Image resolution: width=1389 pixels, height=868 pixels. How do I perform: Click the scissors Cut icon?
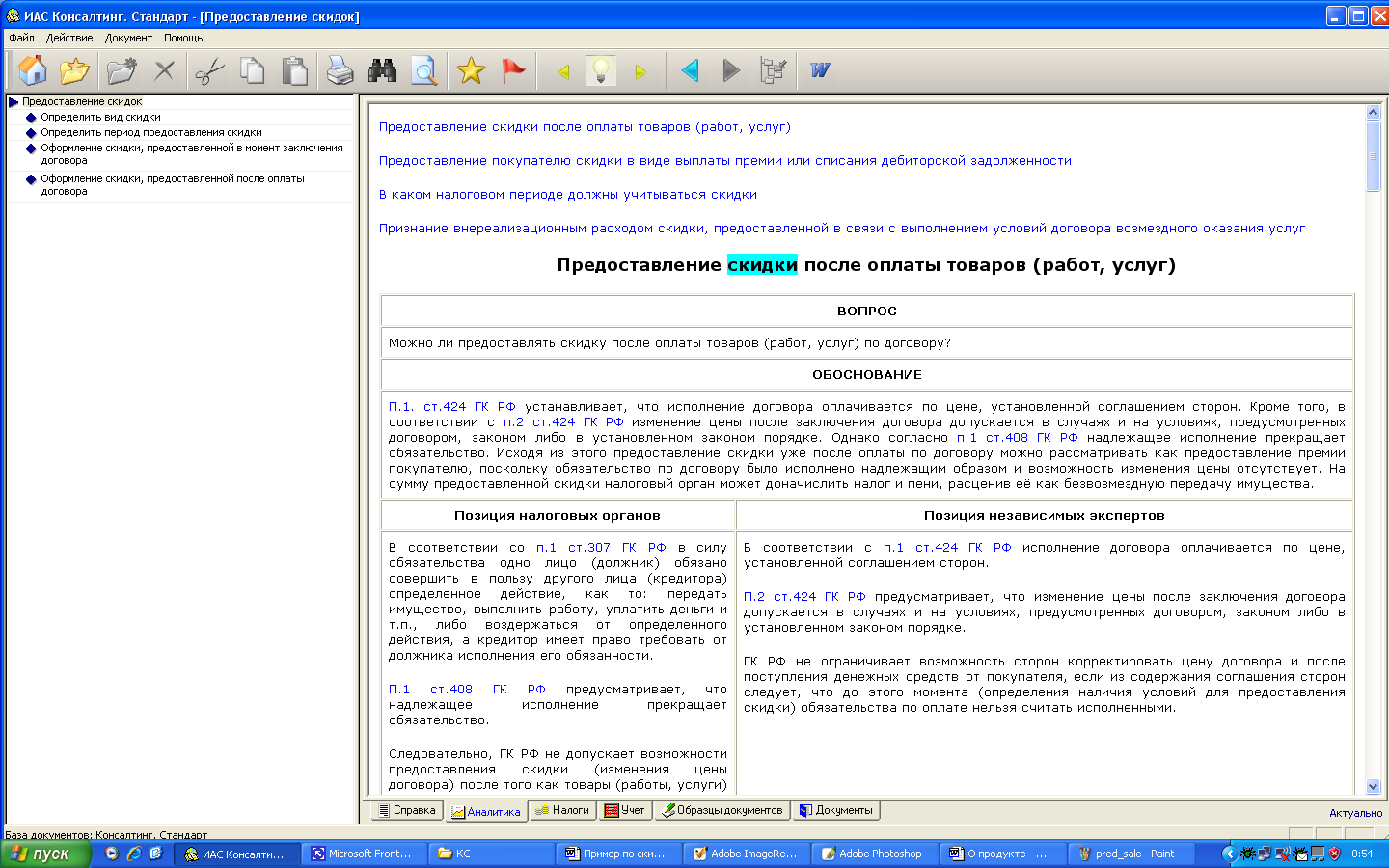click(x=209, y=70)
